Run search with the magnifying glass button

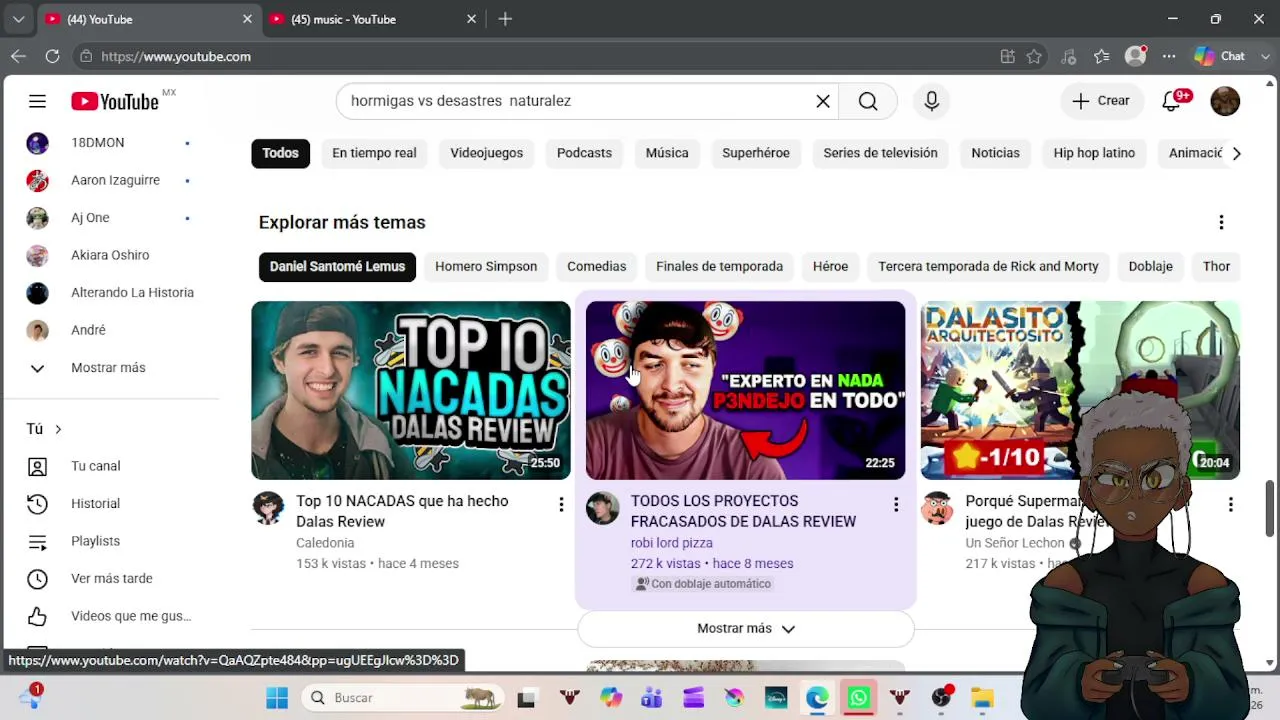[x=868, y=101]
